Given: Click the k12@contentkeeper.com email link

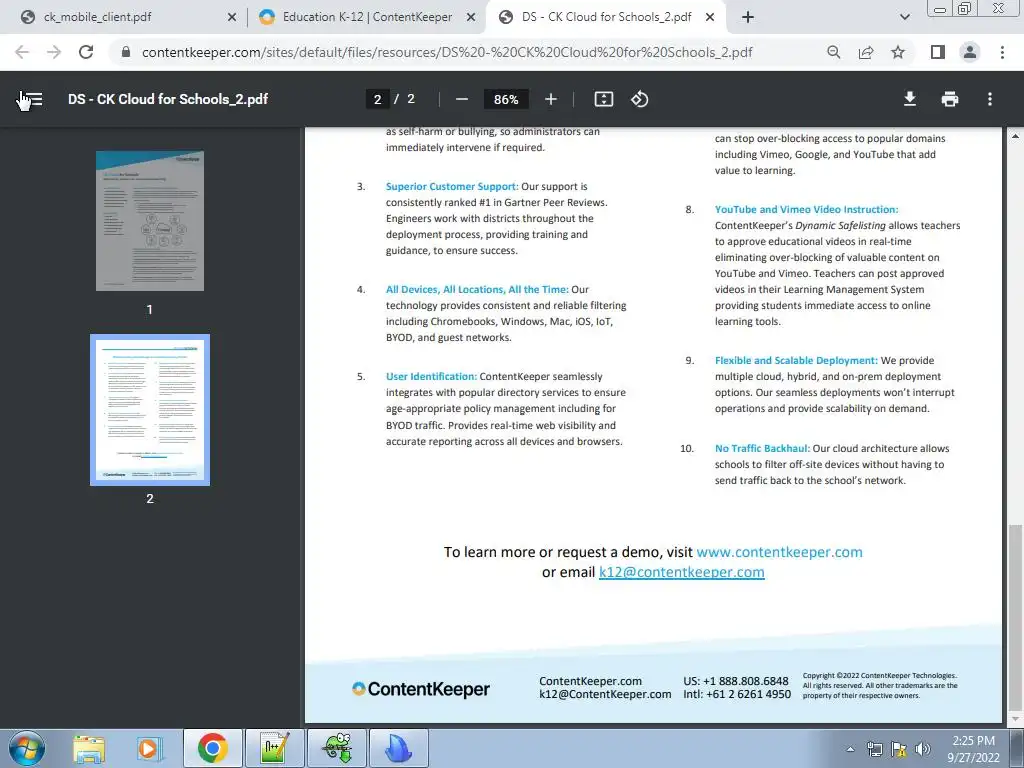Looking at the screenshot, I should (x=681, y=572).
